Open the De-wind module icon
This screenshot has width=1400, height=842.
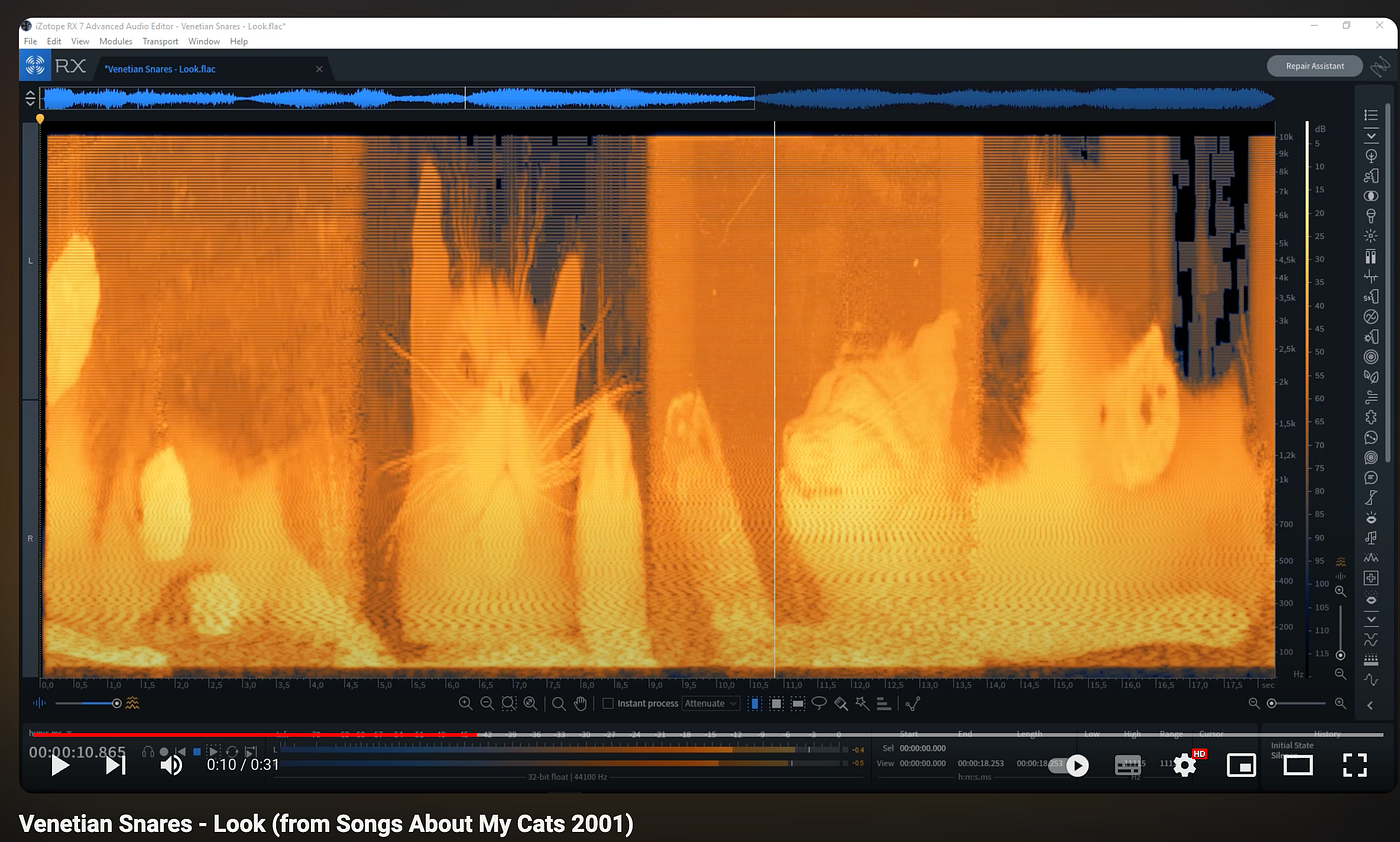coord(1371,395)
